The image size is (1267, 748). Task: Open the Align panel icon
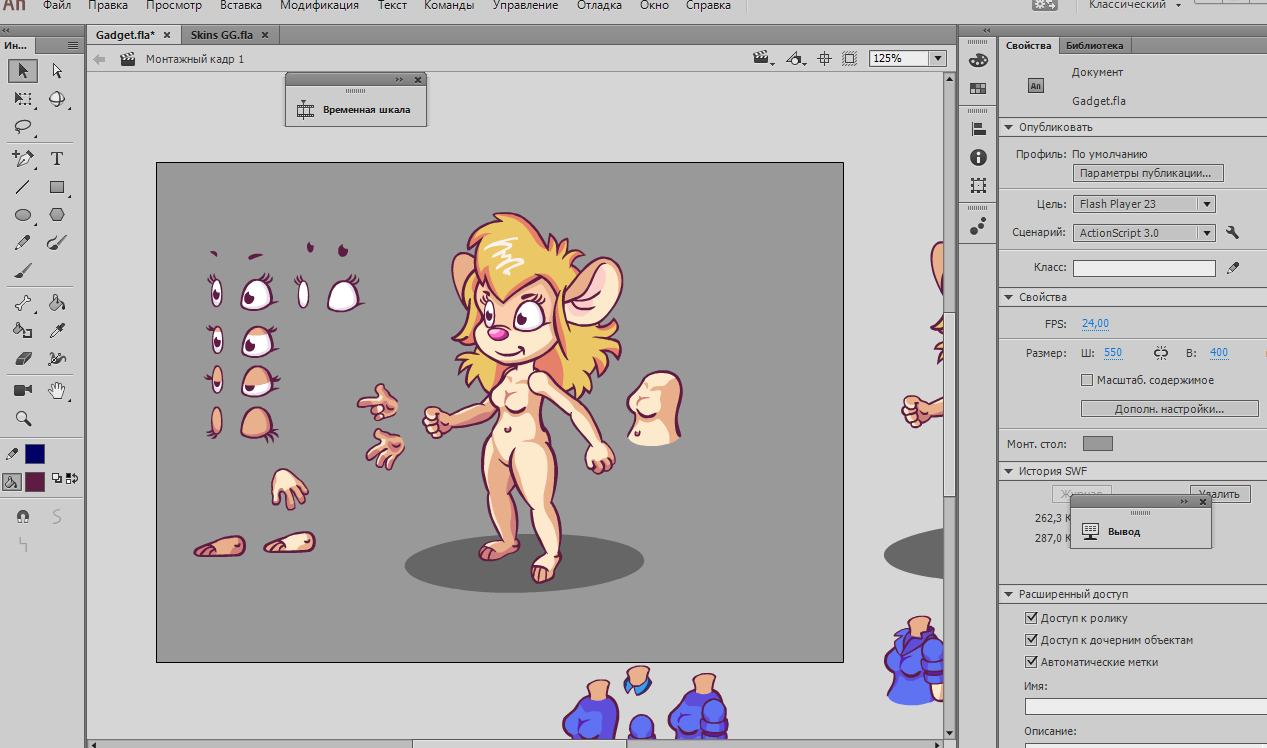pyautogui.click(x=978, y=129)
